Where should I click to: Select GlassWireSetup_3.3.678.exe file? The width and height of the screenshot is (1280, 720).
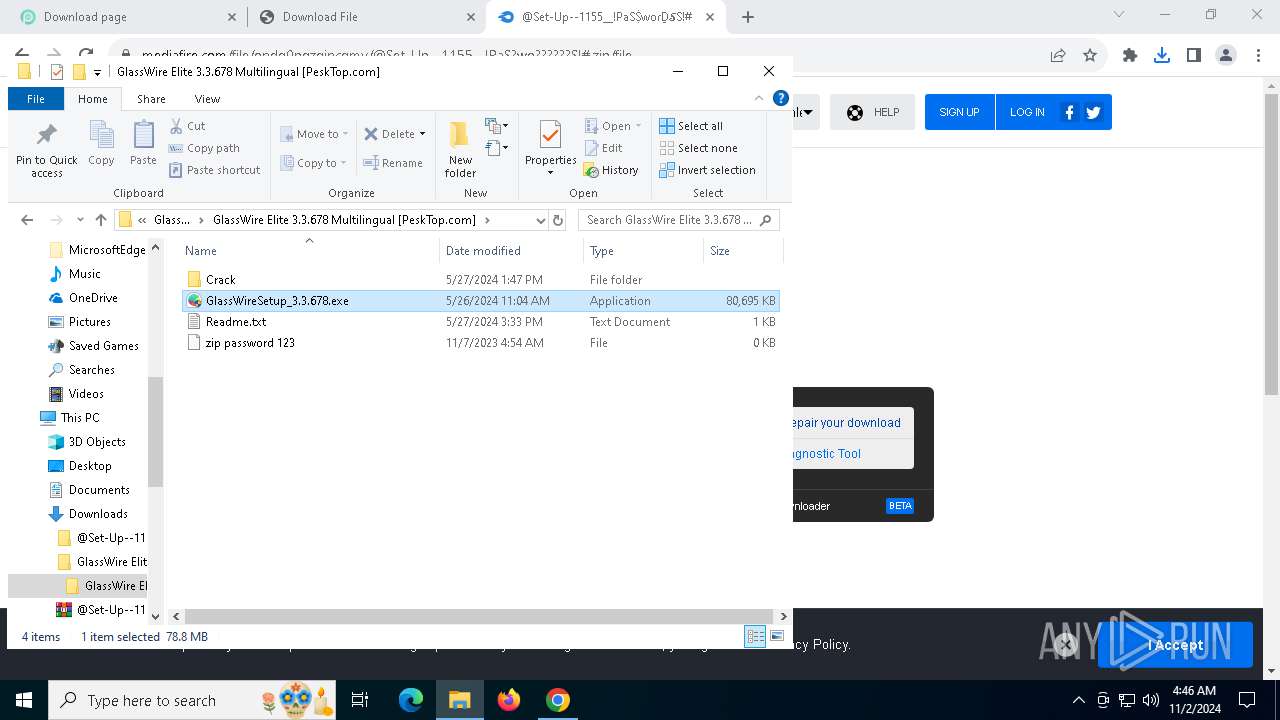481,301
